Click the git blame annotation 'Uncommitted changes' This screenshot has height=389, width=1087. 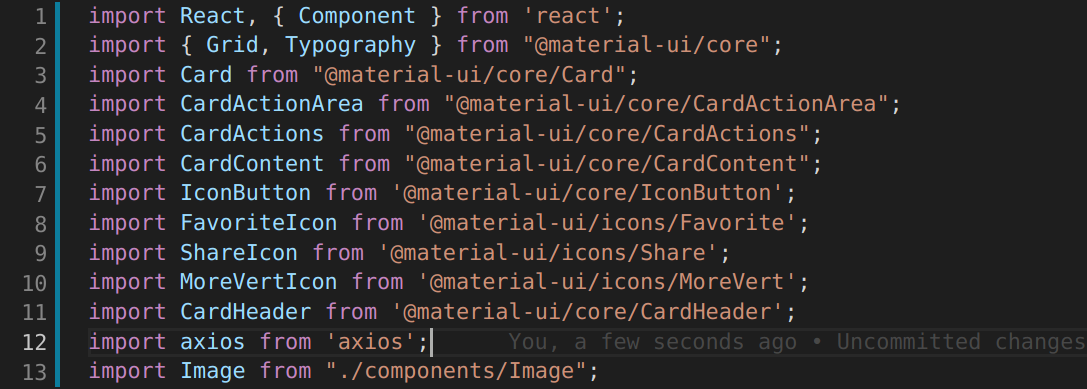pos(962,342)
